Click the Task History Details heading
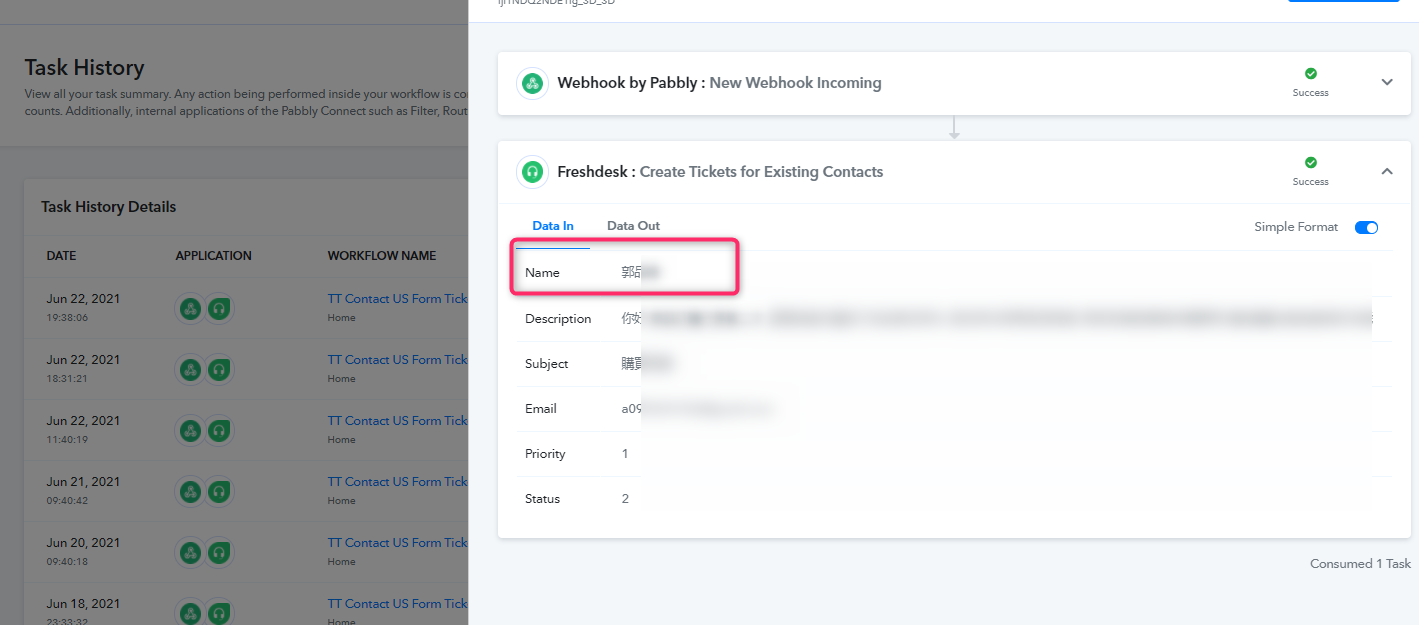The width and height of the screenshot is (1419, 625). (108, 207)
